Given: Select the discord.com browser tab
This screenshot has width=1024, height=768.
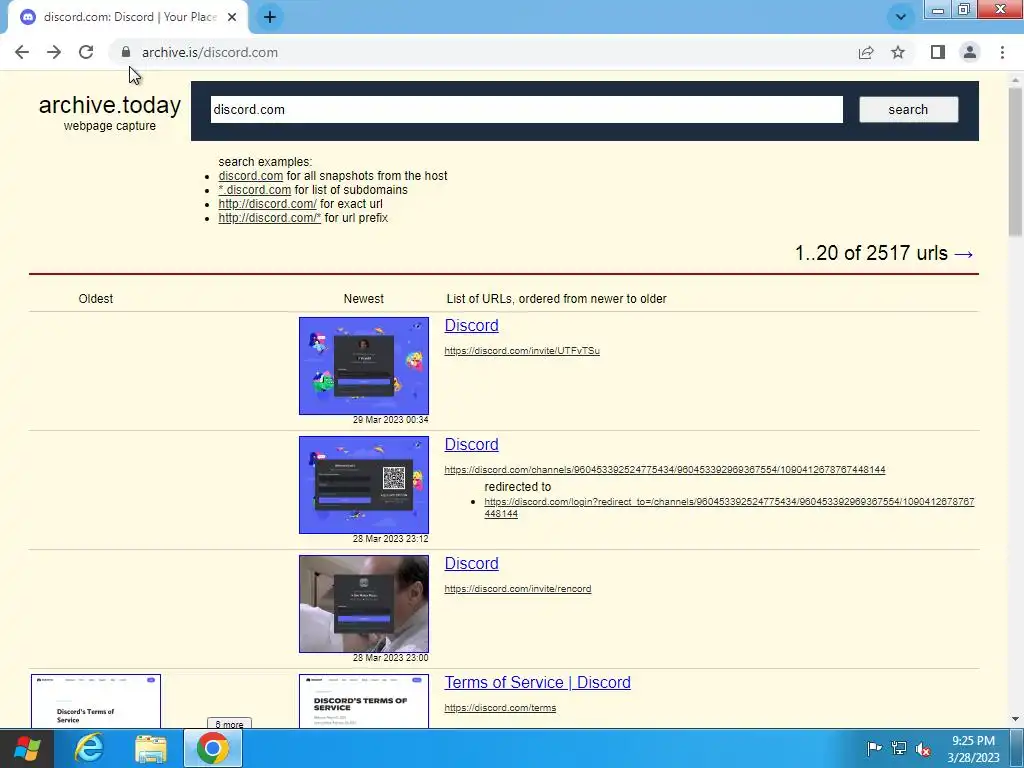Looking at the screenshot, I should pos(129,17).
